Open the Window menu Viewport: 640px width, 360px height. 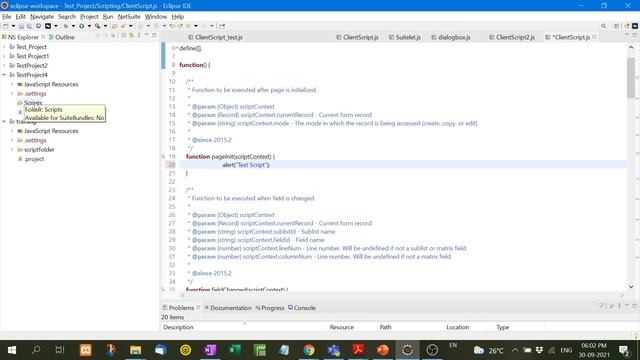point(156,17)
